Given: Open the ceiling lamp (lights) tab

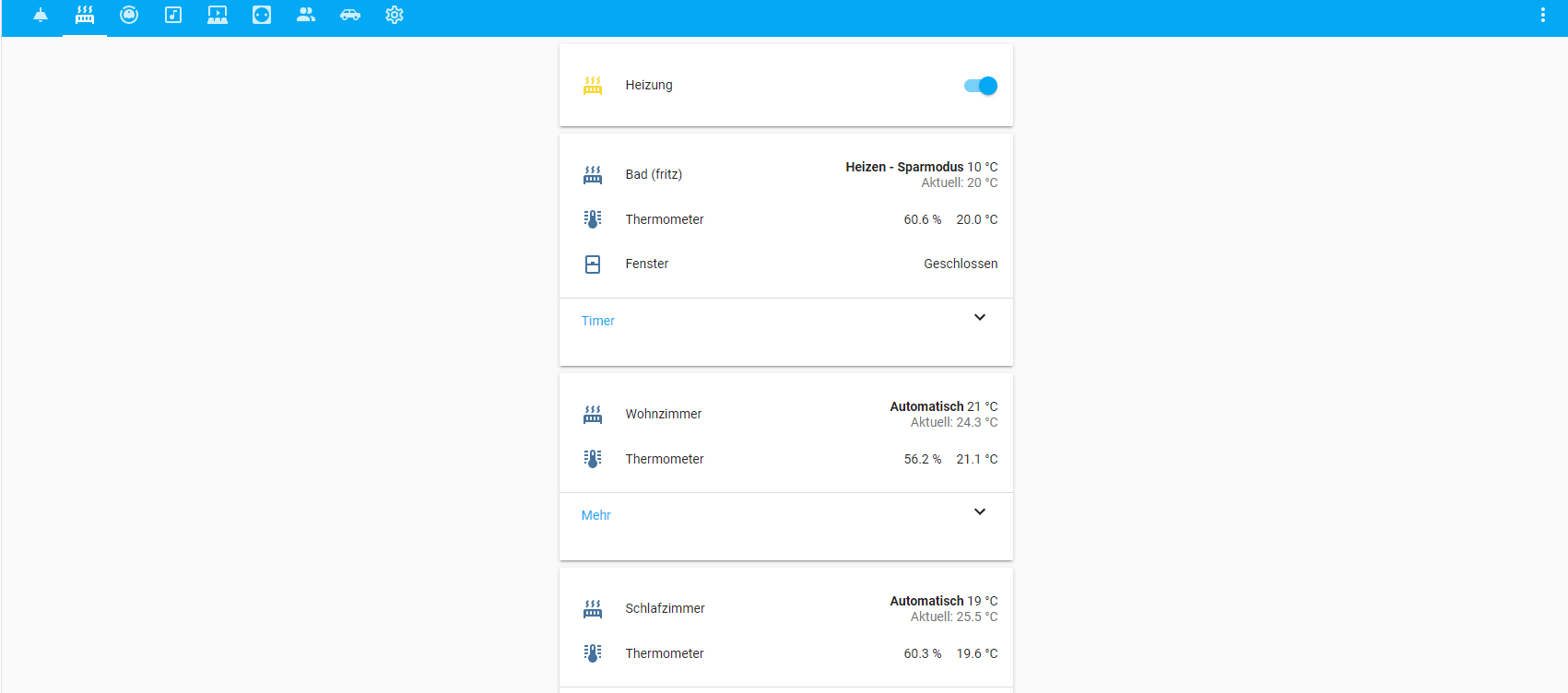Looking at the screenshot, I should (41, 15).
